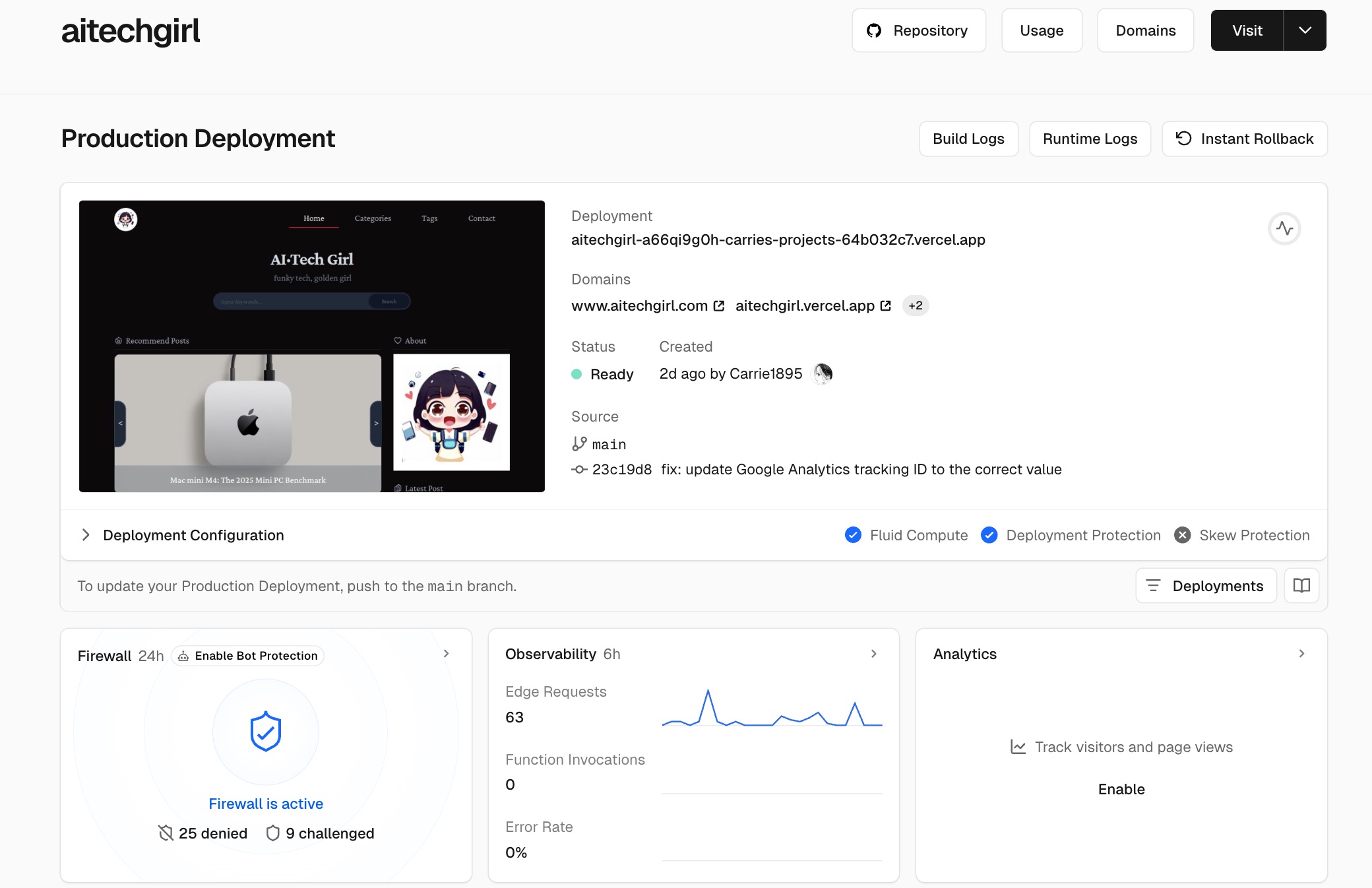Visit the deployed site
The image size is (1372, 888).
[x=1247, y=30]
